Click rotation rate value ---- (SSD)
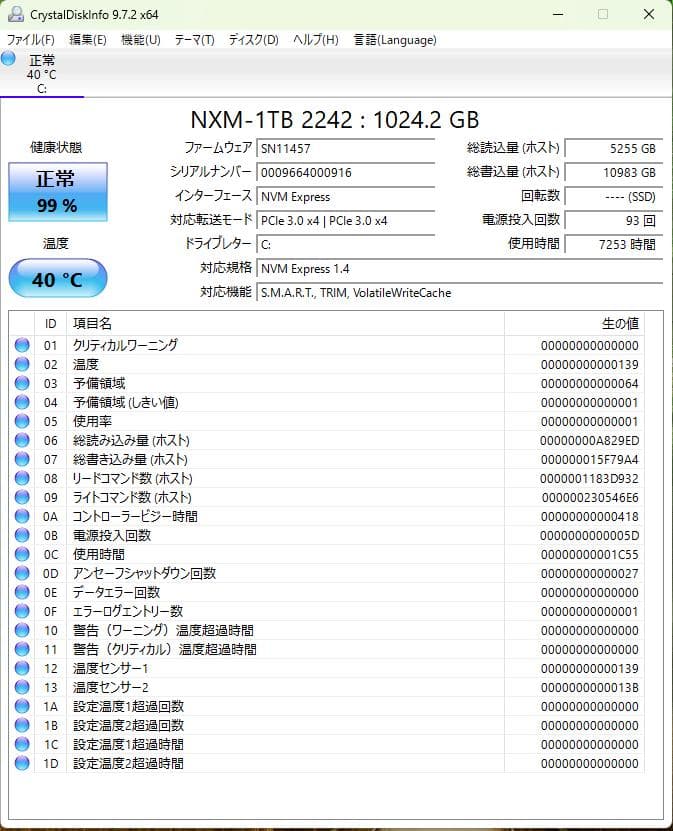This screenshot has height=831, width=673. pos(614,197)
